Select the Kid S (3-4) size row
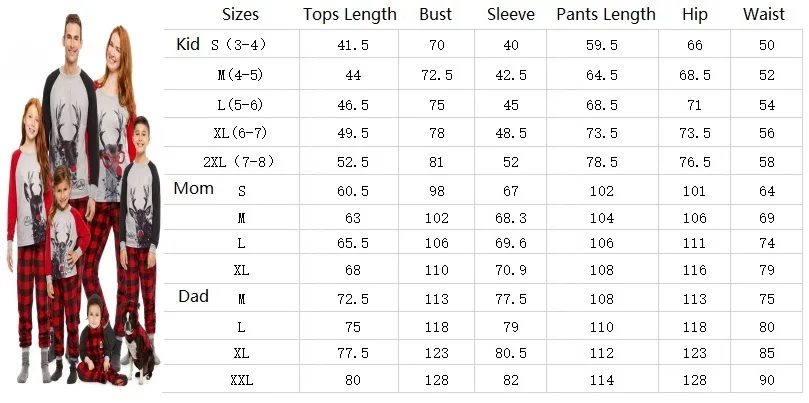This screenshot has height=403, width=809. [x=482, y=44]
